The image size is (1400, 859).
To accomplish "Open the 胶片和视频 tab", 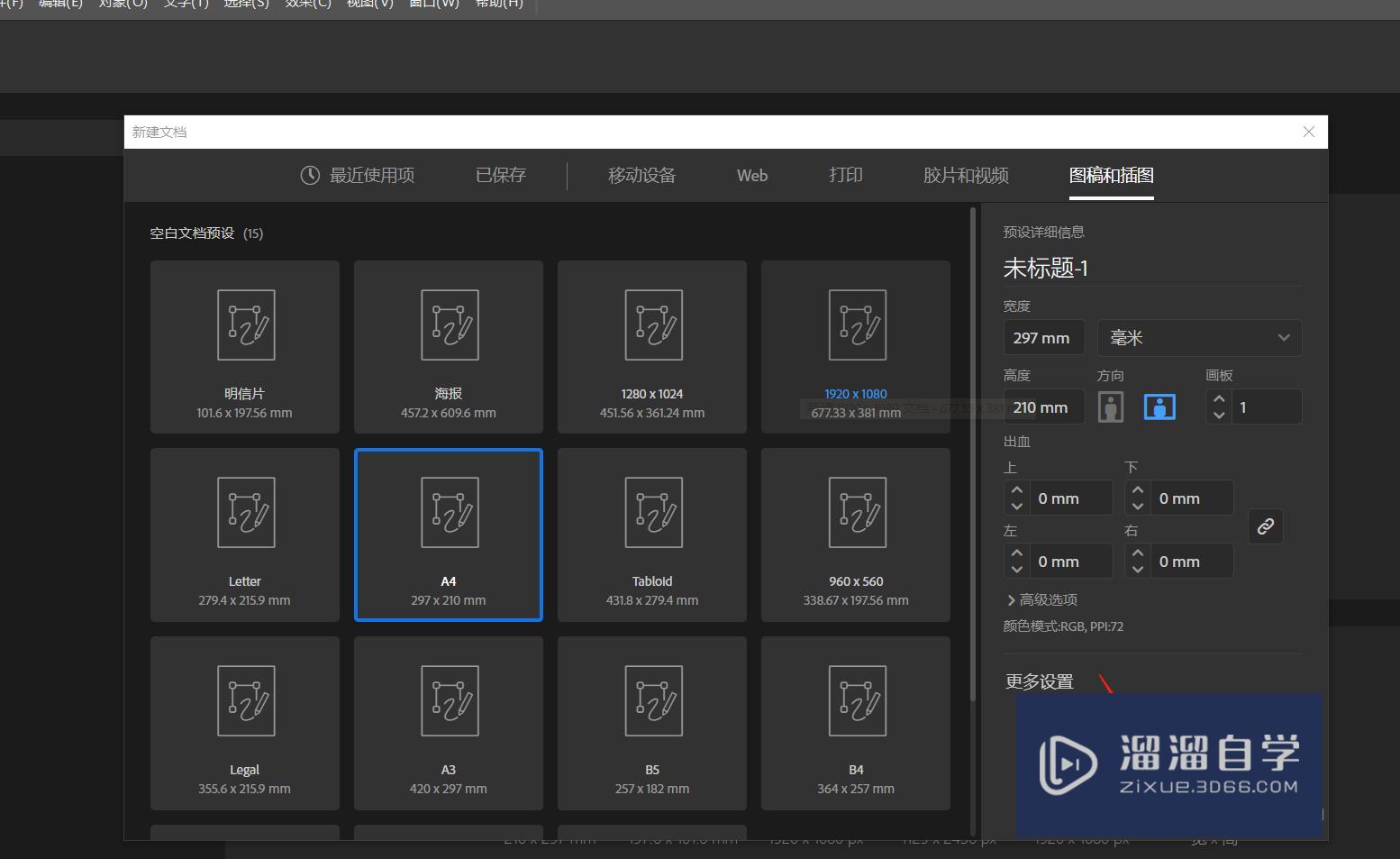I will click(x=966, y=175).
